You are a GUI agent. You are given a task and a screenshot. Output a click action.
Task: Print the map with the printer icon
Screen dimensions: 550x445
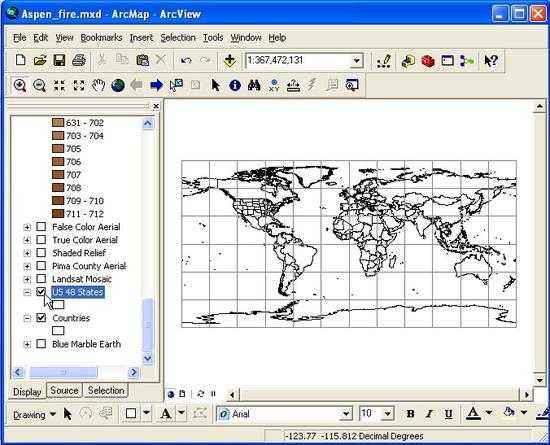[x=79, y=60]
